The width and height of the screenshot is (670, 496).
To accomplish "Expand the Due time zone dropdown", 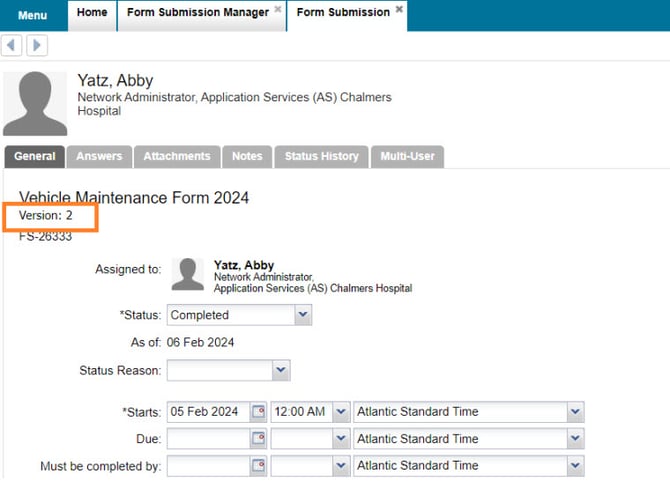I will 574,439.
